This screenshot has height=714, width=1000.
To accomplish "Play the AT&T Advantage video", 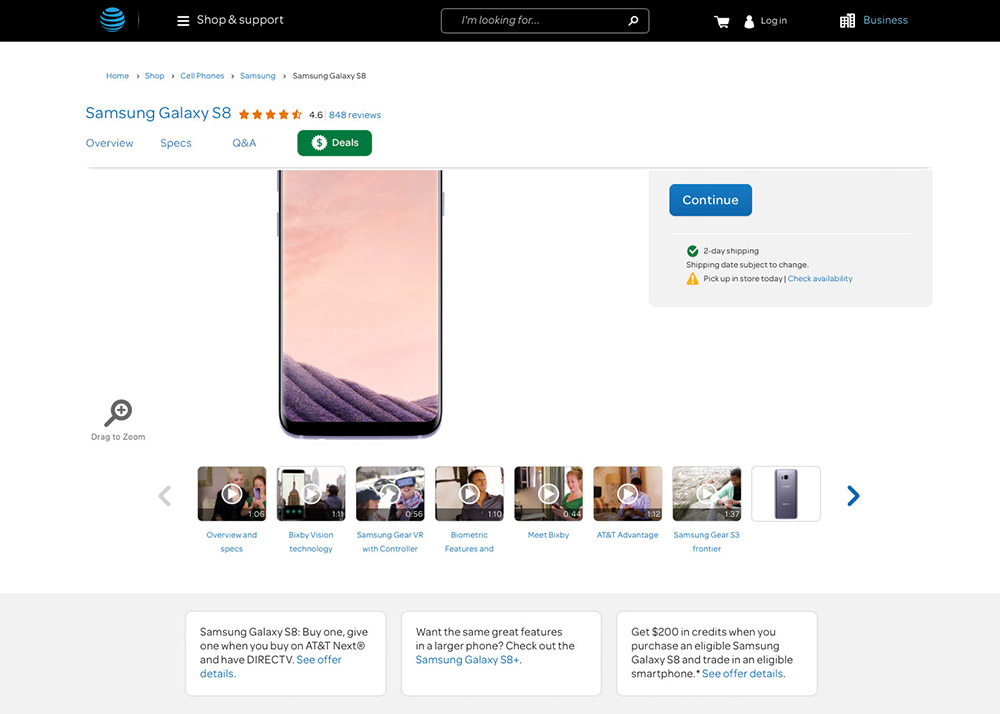I will [x=628, y=493].
